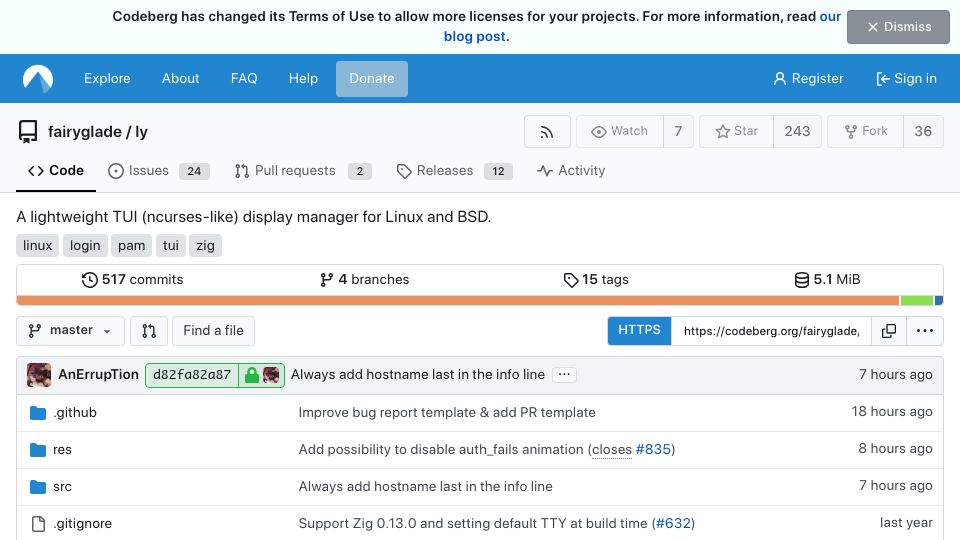Viewport: 960px width, 540px height.
Task: Open pull request #632 link
Action: (673, 523)
